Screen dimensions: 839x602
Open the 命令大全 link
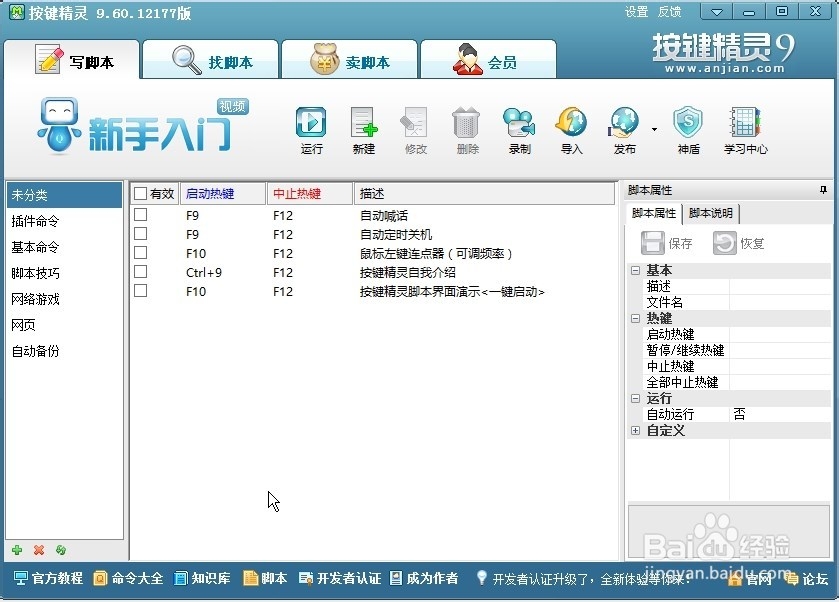pos(128,578)
